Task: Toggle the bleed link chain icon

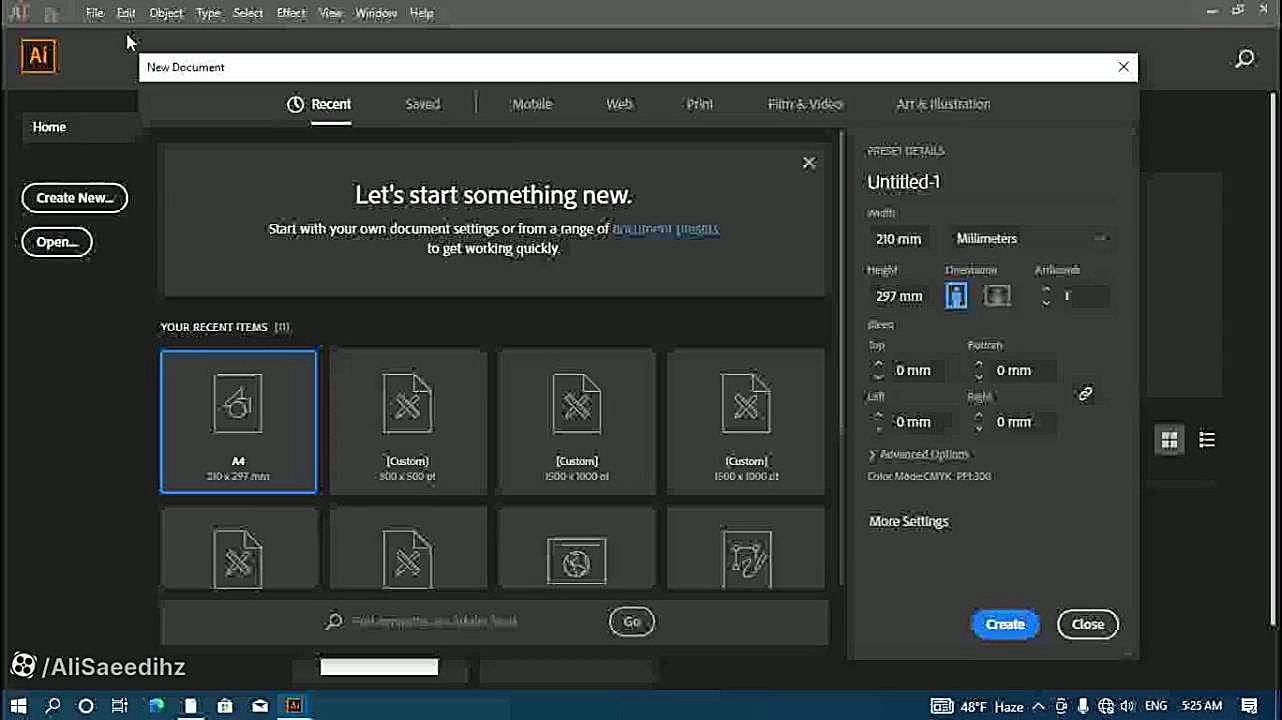Action: tap(1085, 394)
